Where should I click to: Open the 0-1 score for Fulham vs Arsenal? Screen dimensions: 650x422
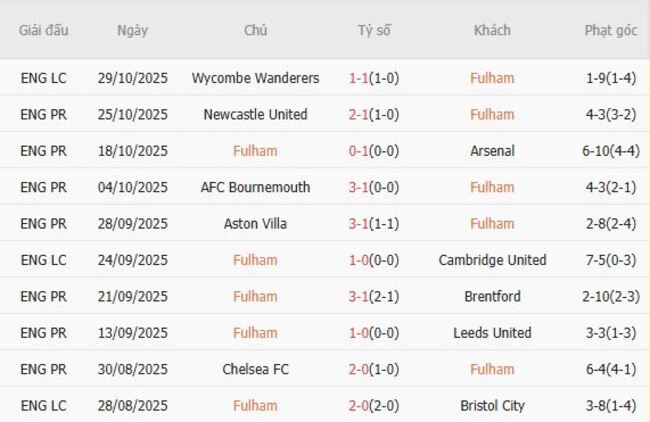point(374,151)
